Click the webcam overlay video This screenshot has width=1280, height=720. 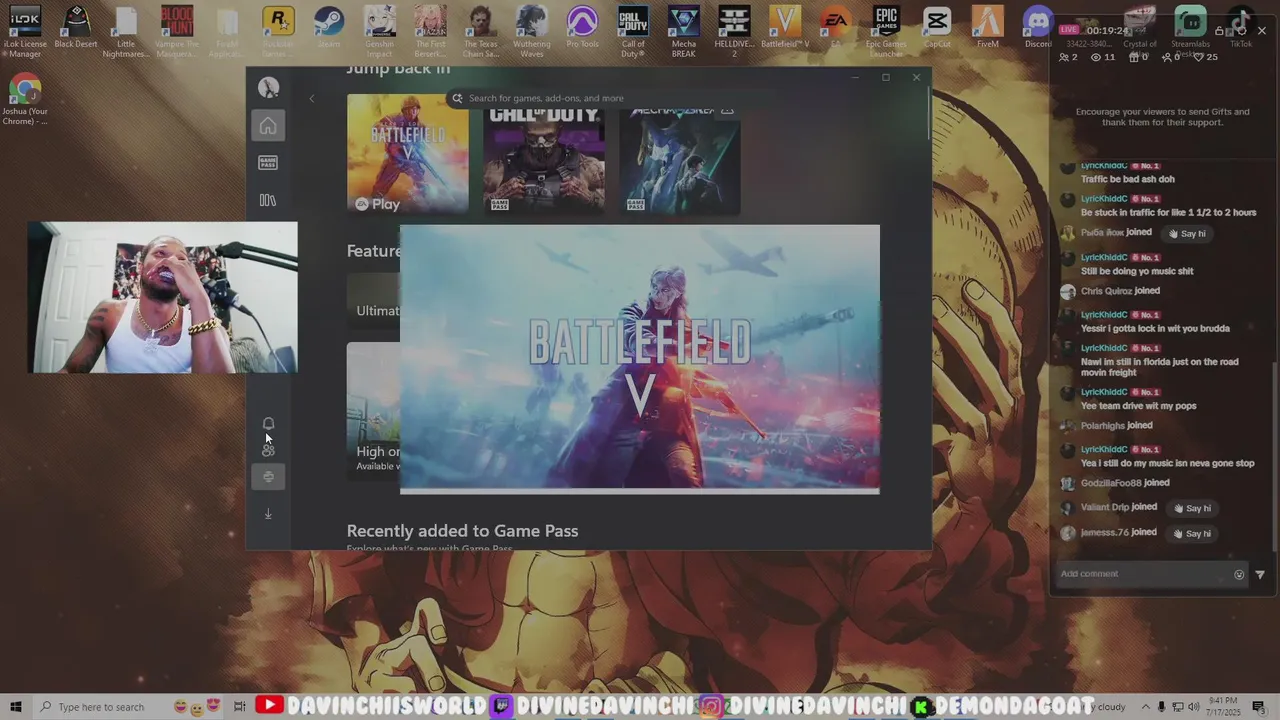162,298
